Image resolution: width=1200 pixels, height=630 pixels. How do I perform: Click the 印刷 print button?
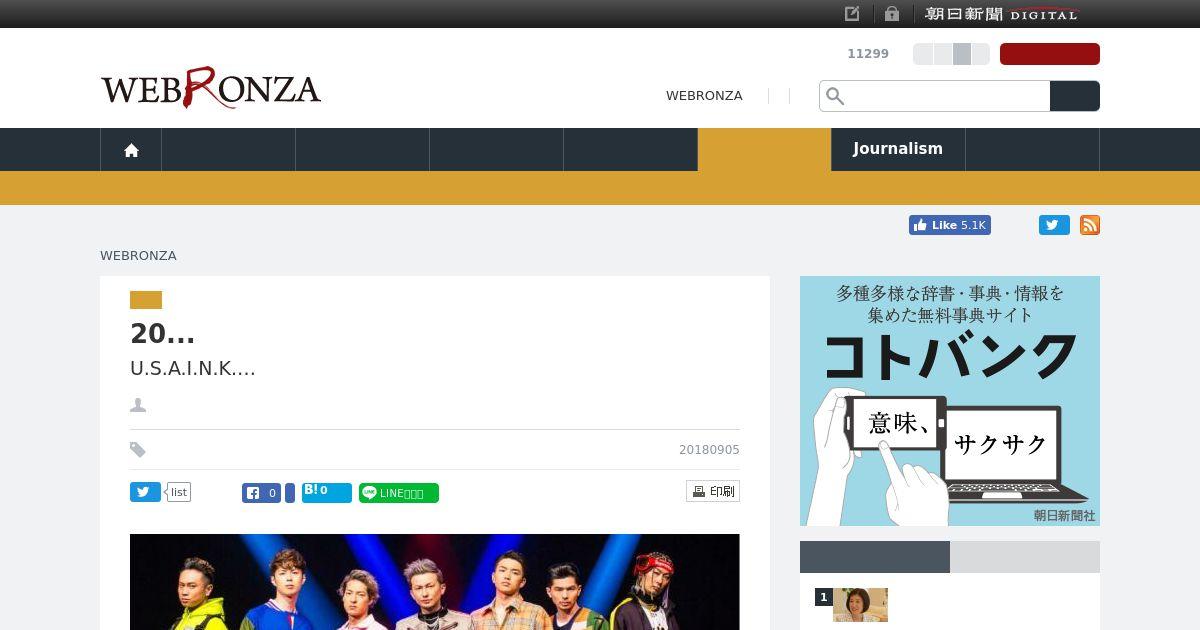point(713,491)
